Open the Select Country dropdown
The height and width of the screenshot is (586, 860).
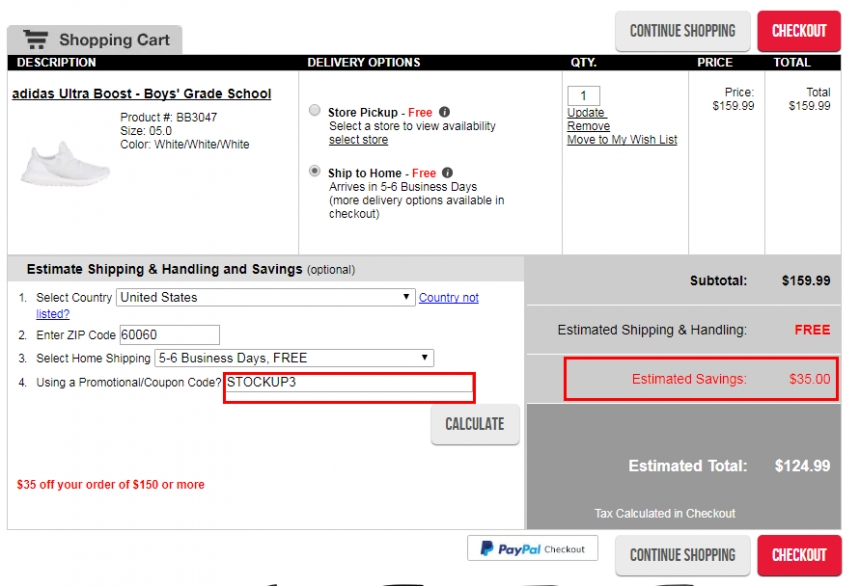tap(265, 297)
